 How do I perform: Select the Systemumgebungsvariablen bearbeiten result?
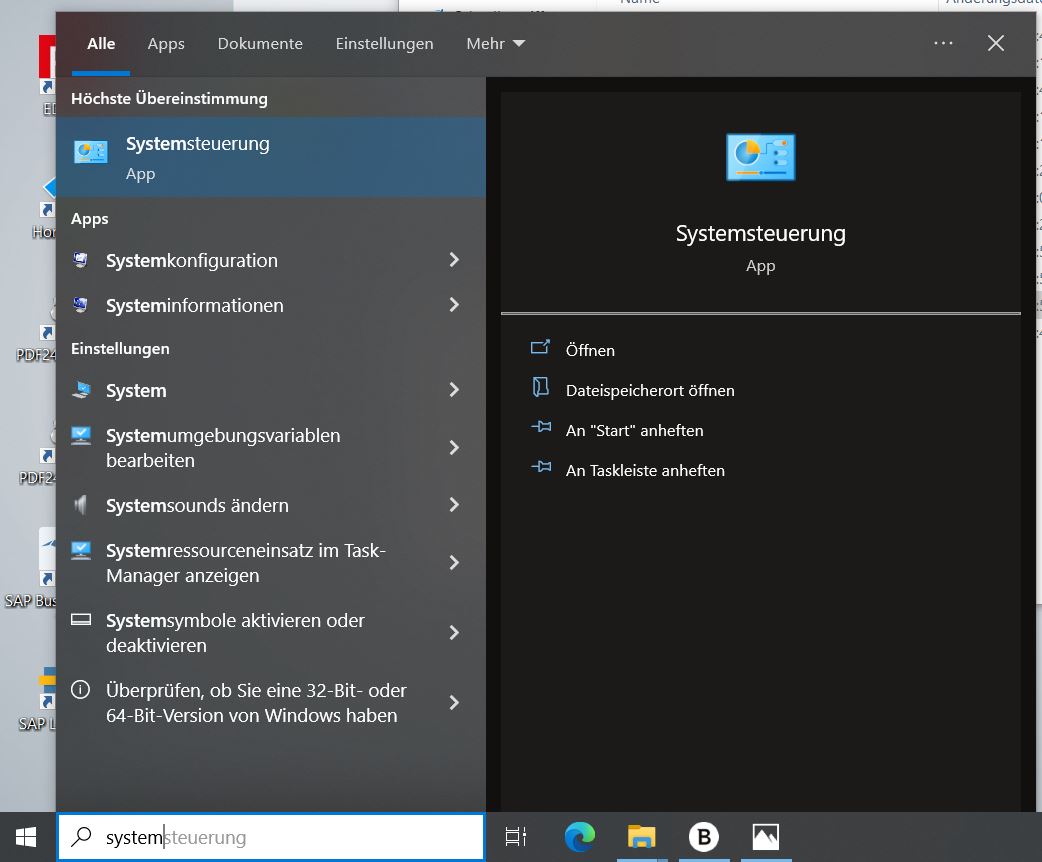(223, 448)
